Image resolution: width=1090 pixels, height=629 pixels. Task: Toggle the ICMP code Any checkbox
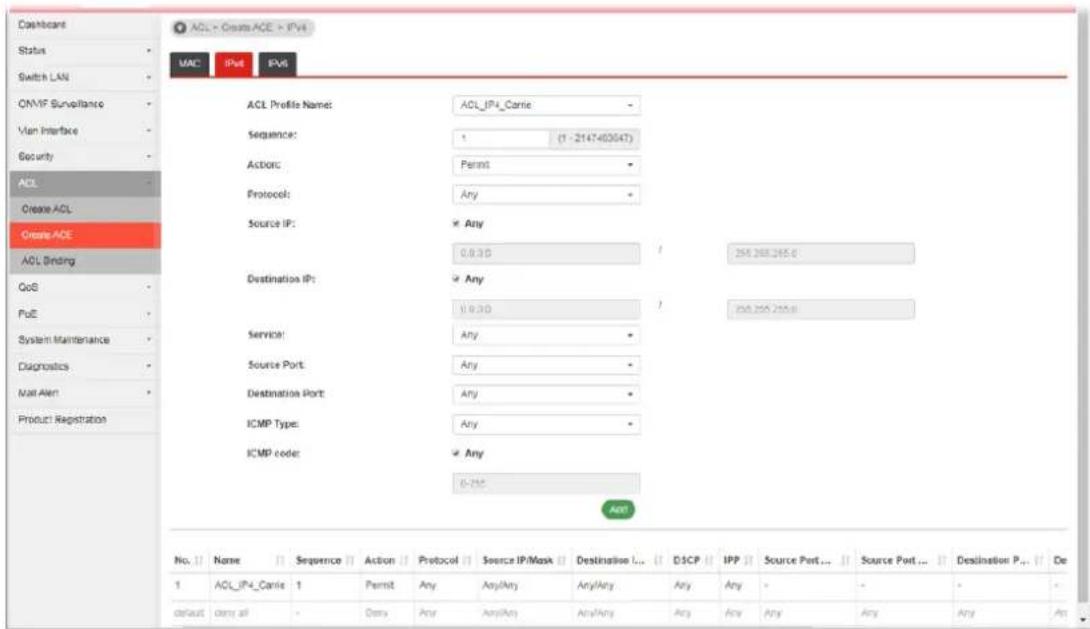[x=456, y=454]
